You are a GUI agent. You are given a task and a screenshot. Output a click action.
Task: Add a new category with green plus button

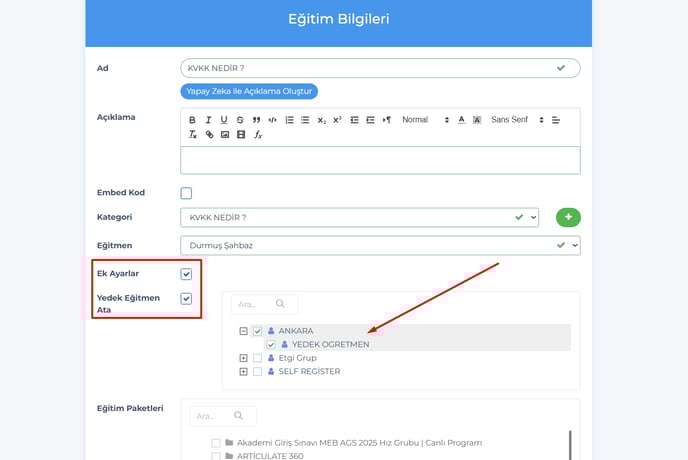(x=567, y=217)
